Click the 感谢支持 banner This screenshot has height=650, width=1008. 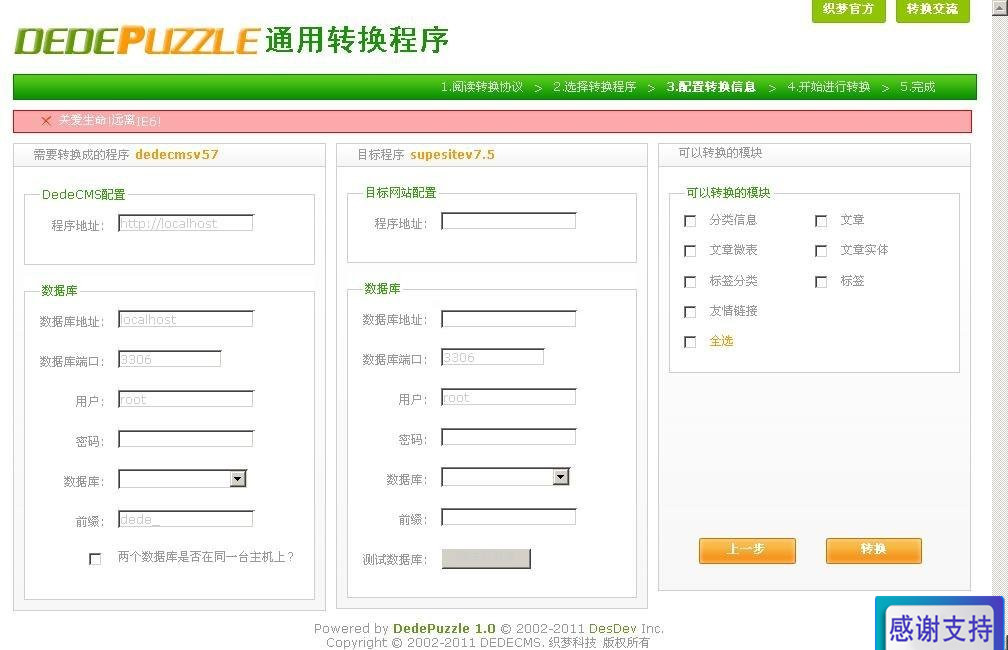939,624
